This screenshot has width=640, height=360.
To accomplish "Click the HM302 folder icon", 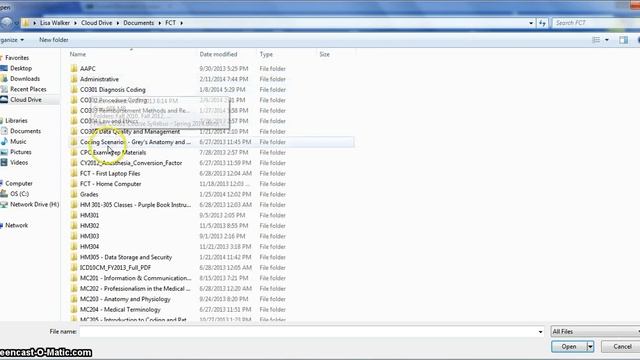I will [x=74, y=226].
